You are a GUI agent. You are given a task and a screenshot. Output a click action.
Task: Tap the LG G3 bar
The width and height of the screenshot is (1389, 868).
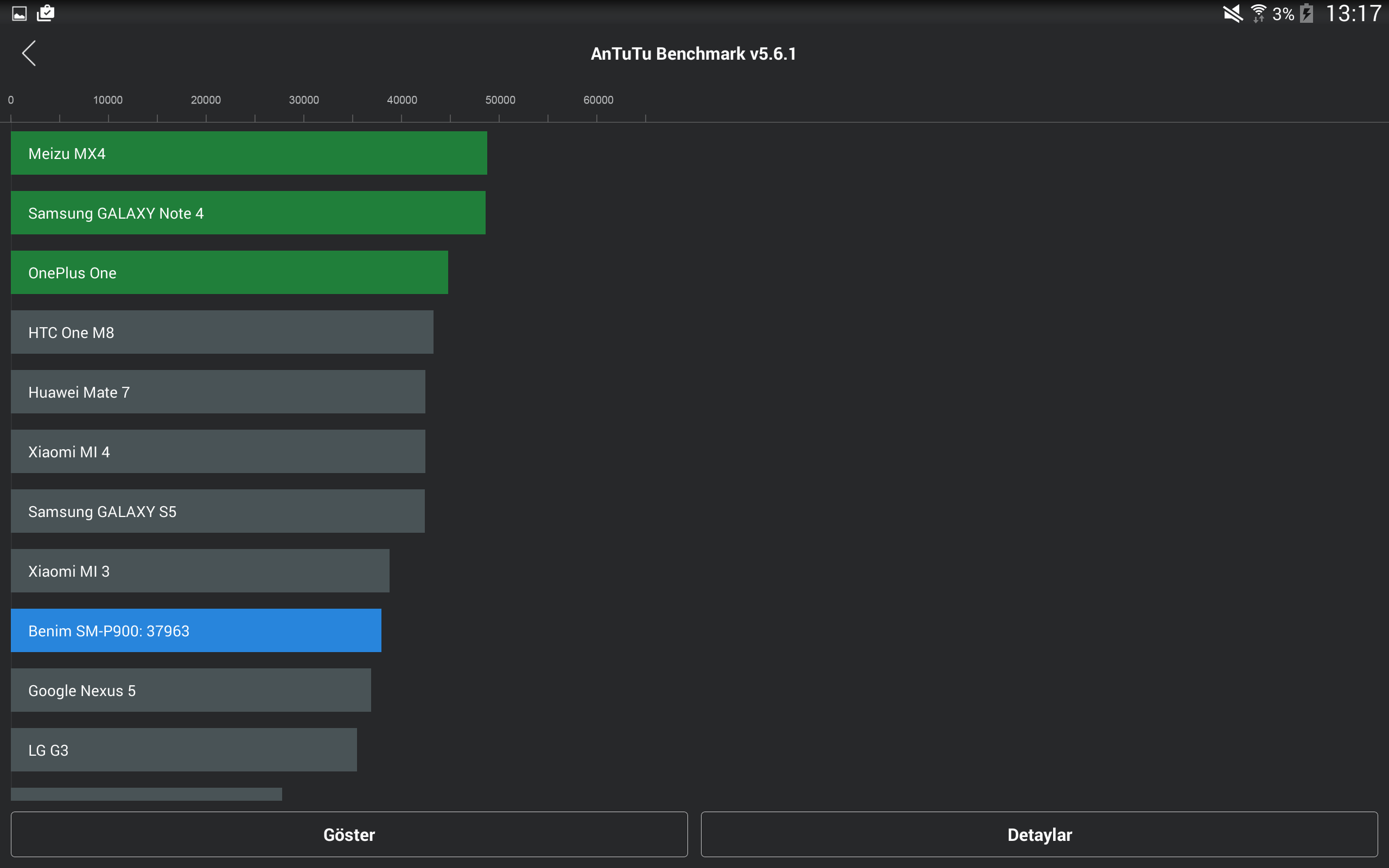(184, 750)
